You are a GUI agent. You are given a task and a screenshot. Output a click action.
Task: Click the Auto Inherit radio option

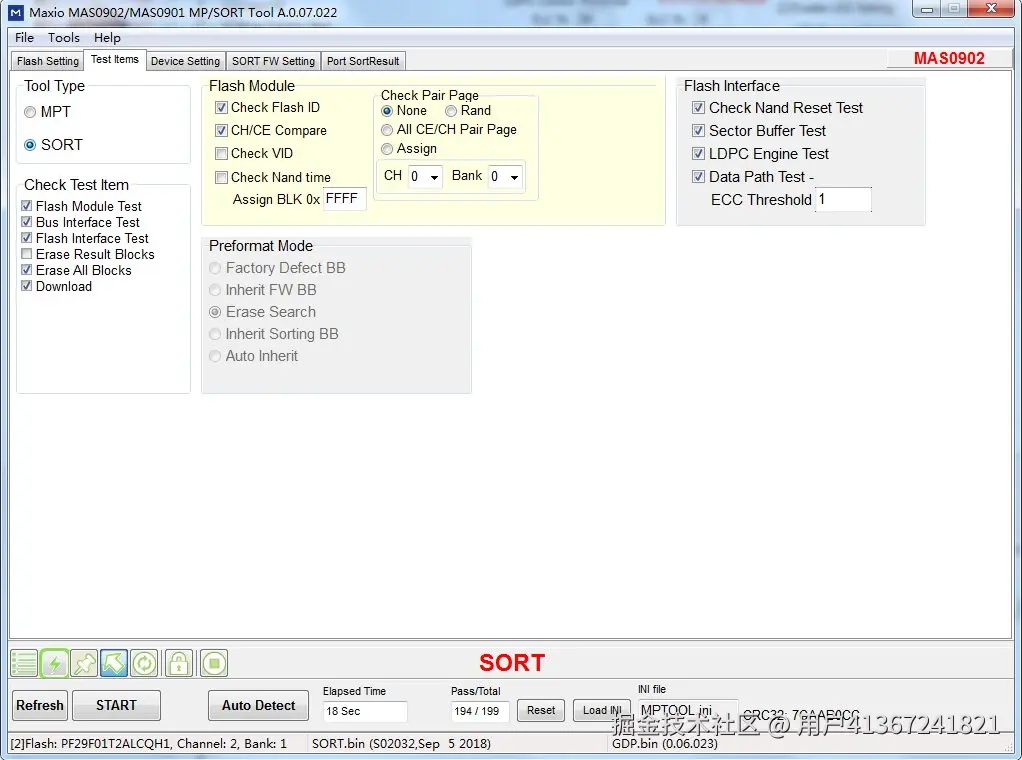pyautogui.click(x=215, y=357)
